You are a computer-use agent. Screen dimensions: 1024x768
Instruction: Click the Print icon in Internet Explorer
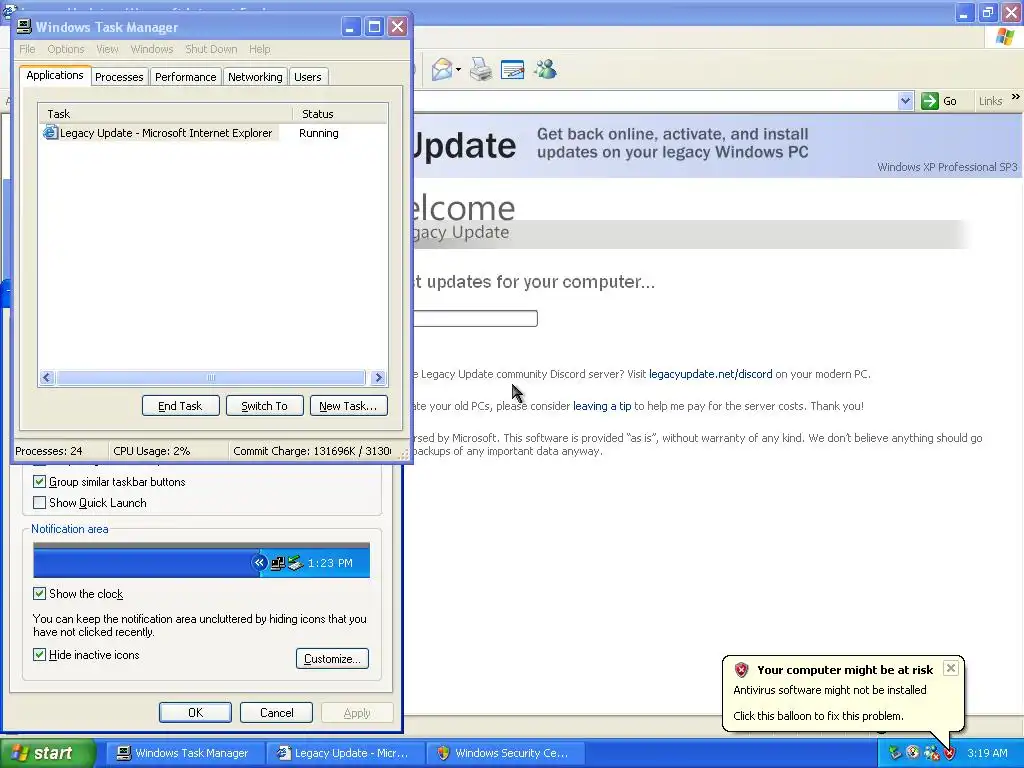481,69
